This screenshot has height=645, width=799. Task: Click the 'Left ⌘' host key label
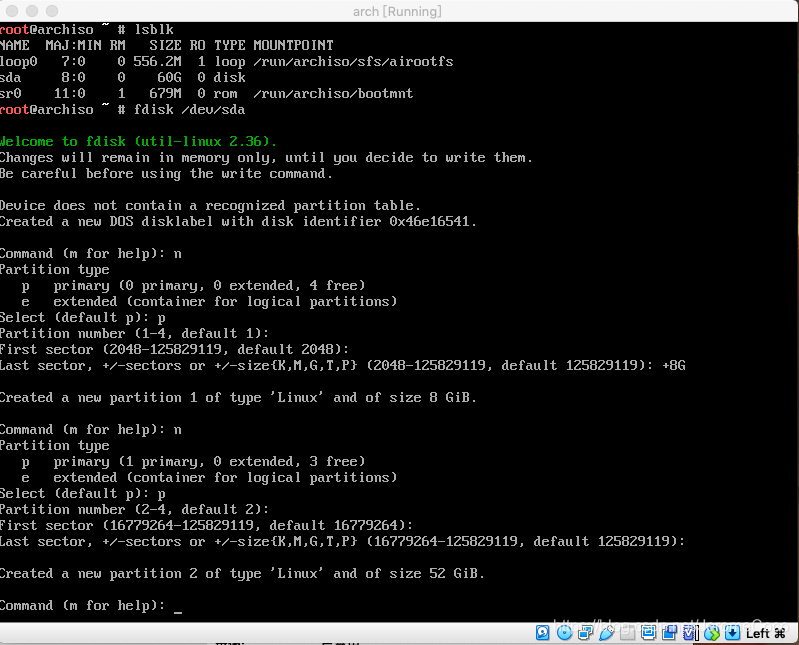pyautogui.click(x=765, y=633)
